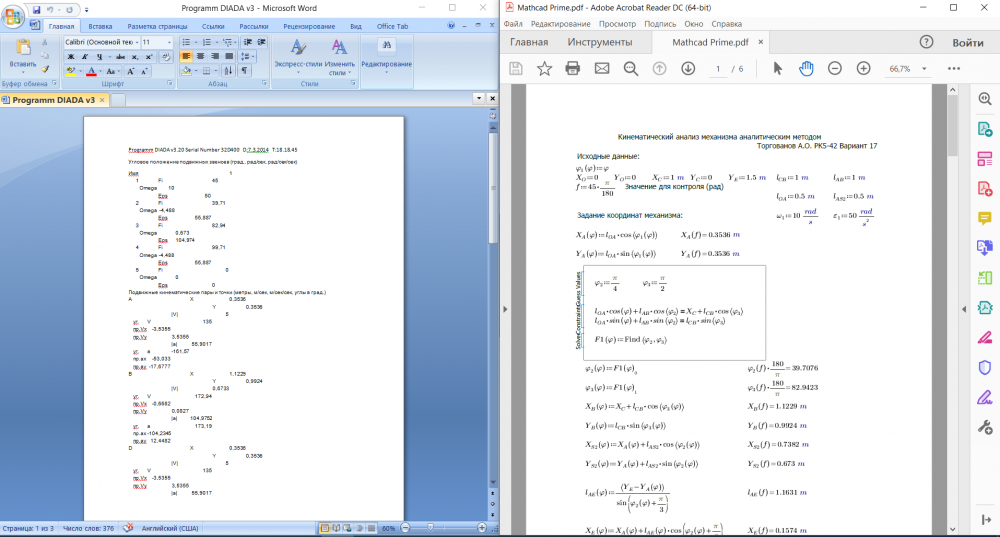The image size is (1000, 537).
Task: Click the Sort (А-Я) icon
Action: 228,70
